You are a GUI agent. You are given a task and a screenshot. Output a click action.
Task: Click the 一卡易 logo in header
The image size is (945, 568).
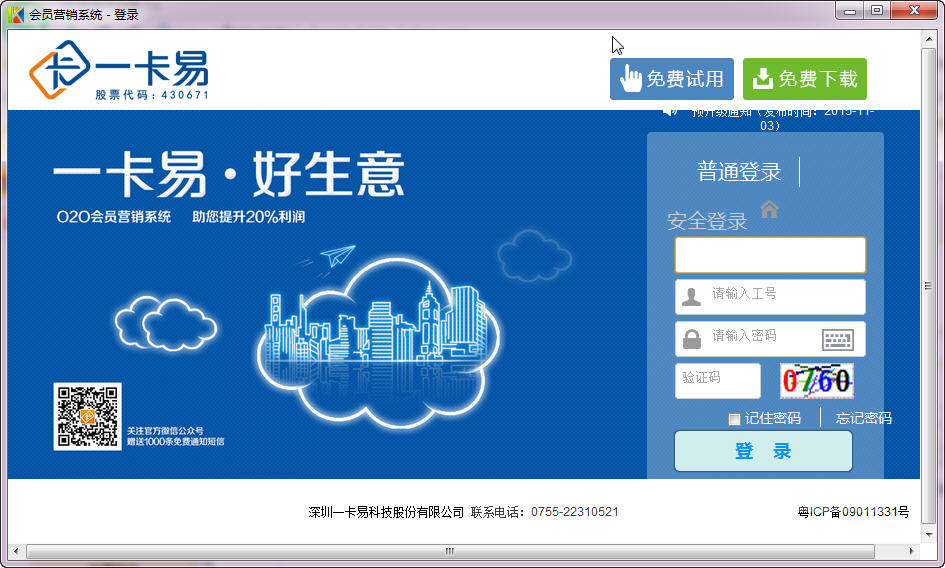point(119,71)
